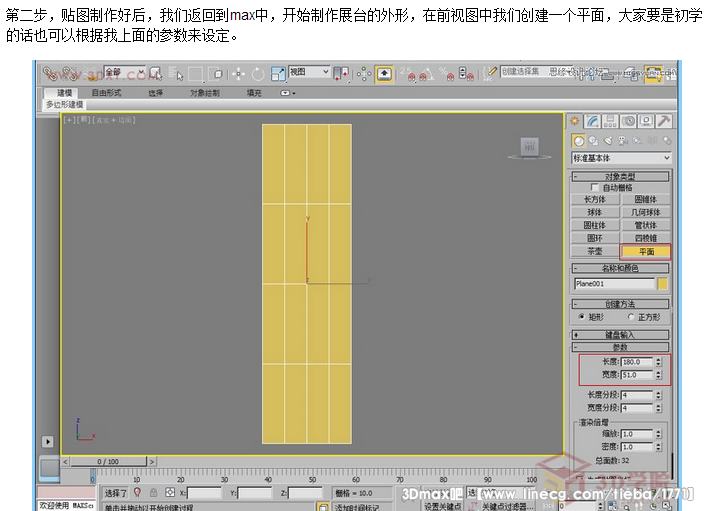723x511 pixels.
Task: Click the 长度 value field
Action: tap(637, 362)
